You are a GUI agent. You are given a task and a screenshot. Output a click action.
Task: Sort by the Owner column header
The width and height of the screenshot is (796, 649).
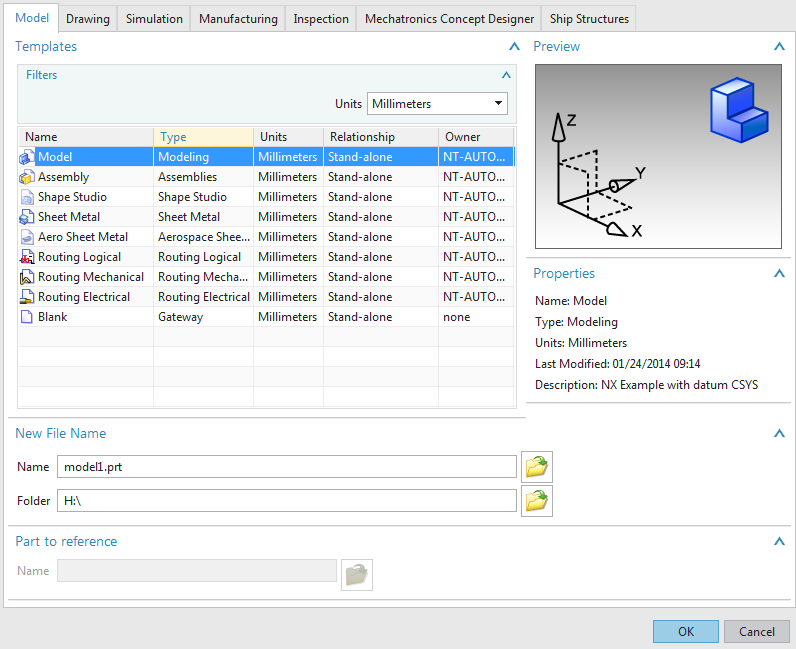pos(476,137)
